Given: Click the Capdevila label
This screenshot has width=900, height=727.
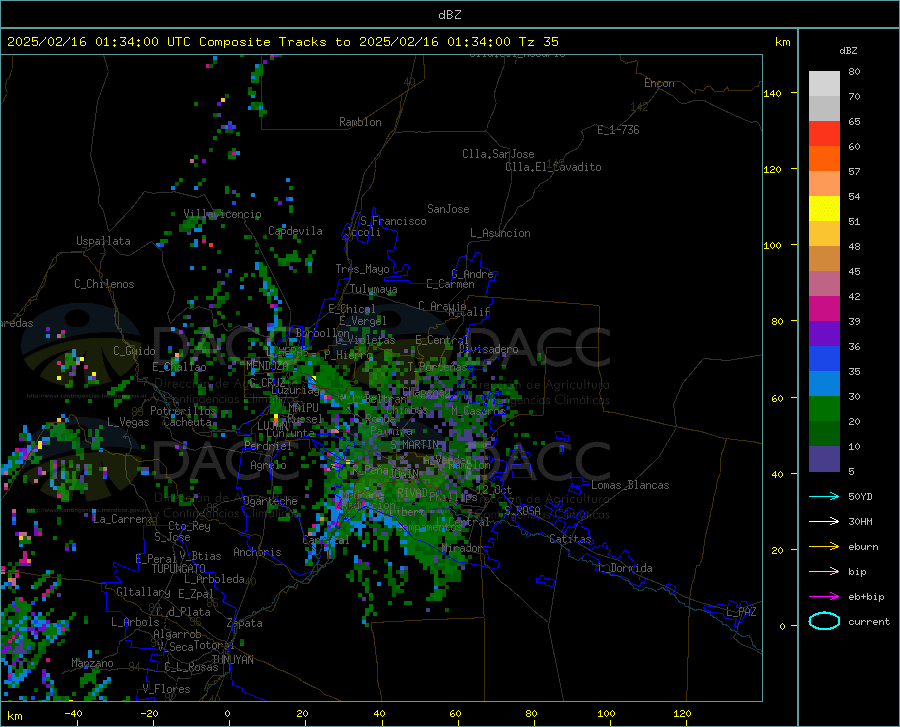Looking at the screenshot, I should point(295,231).
